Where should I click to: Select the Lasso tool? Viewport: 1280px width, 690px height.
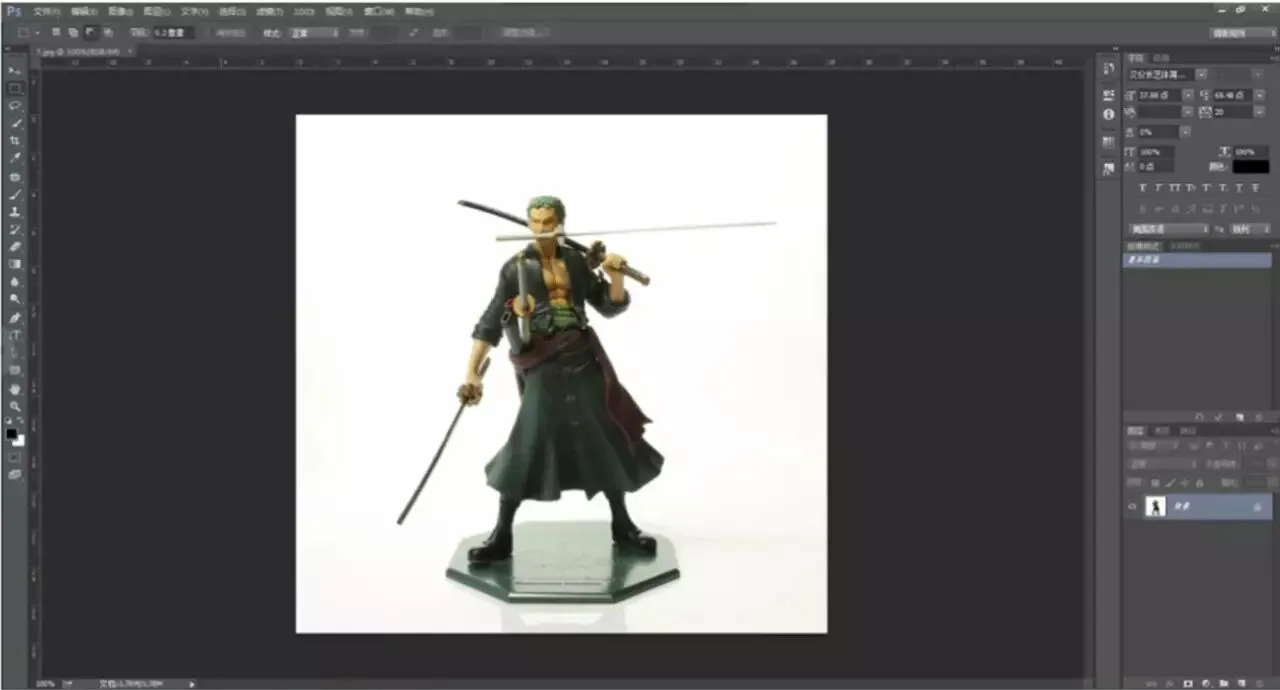[15, 105]
